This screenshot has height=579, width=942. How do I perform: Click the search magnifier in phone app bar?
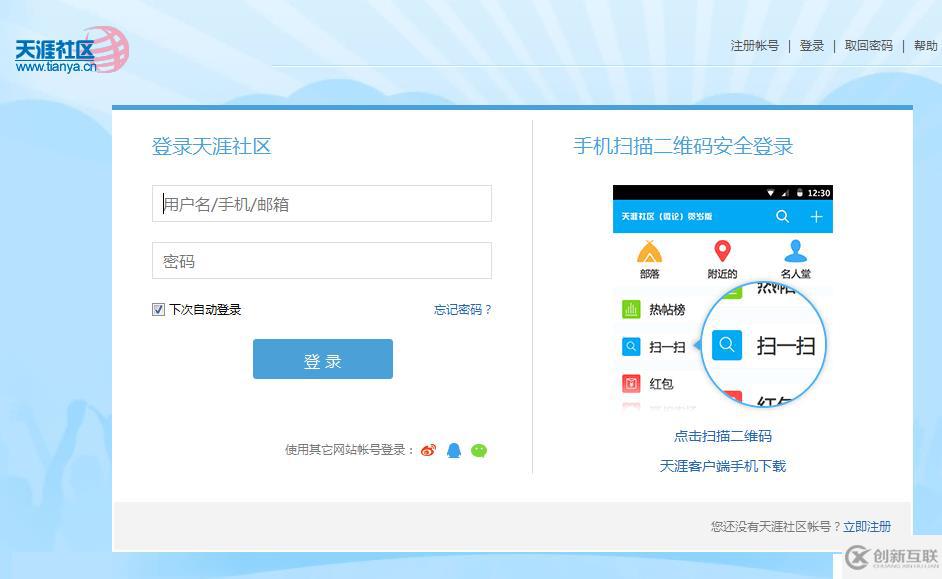point(783,216)
